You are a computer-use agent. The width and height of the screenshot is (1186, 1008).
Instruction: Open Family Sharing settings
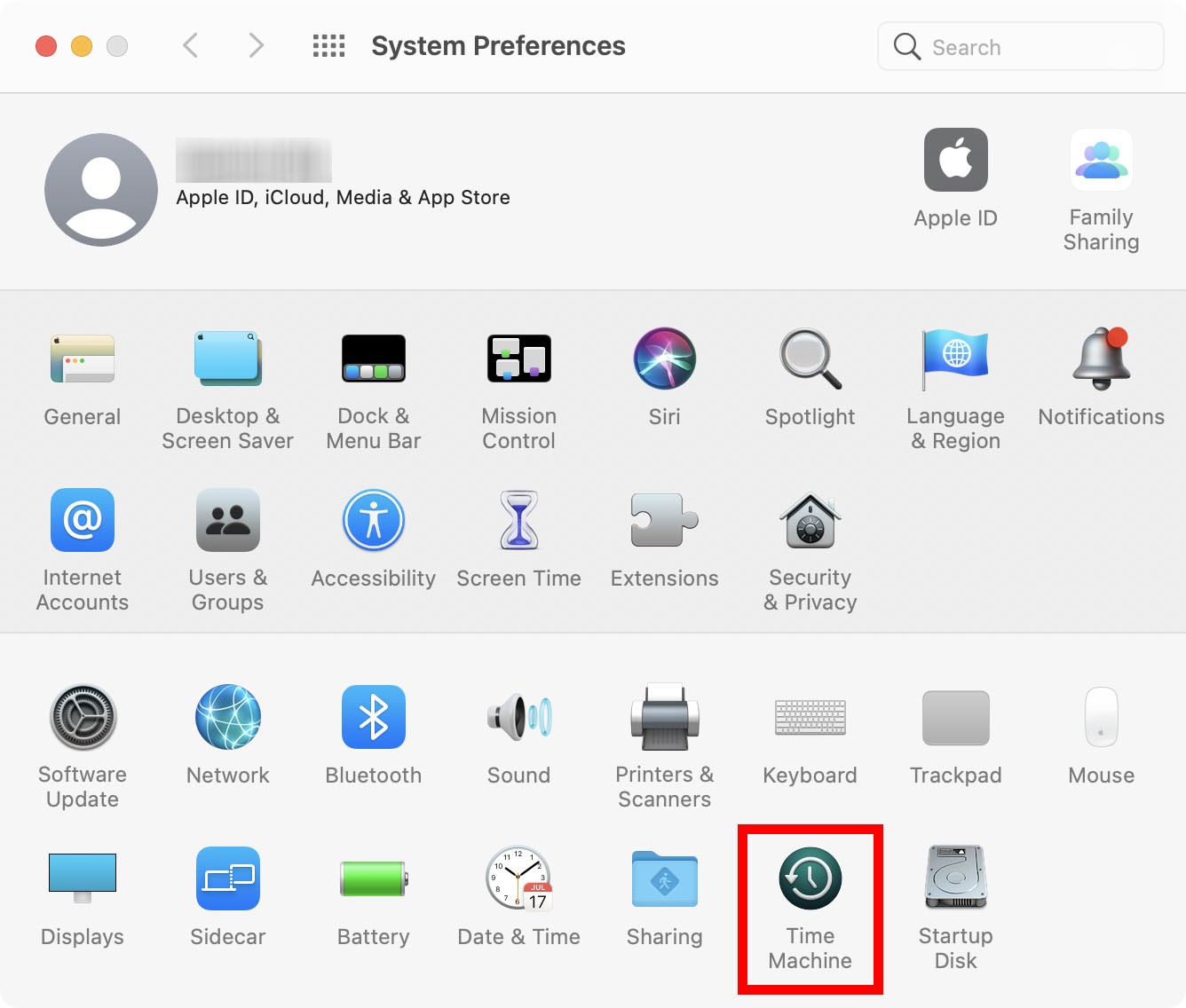point(1101,161)
